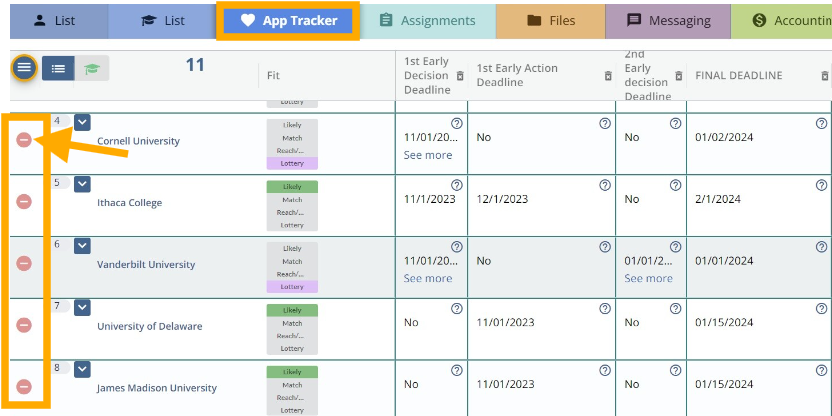The width and height of the screenshot is (832, 416).
Task: Open Vanderbilt University link
Action: 146,264
